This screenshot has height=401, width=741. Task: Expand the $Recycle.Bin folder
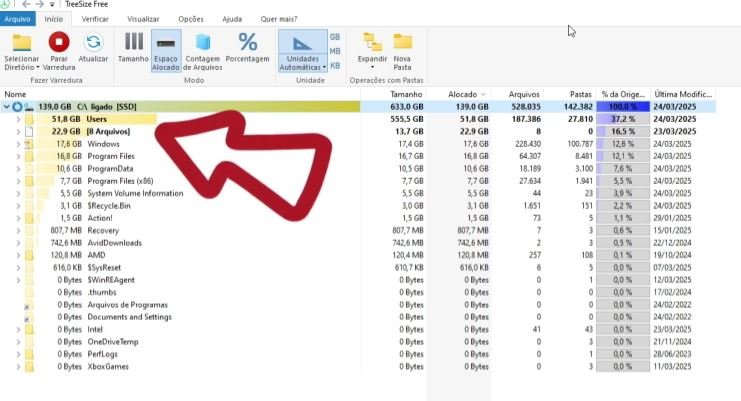pos(18,206)
